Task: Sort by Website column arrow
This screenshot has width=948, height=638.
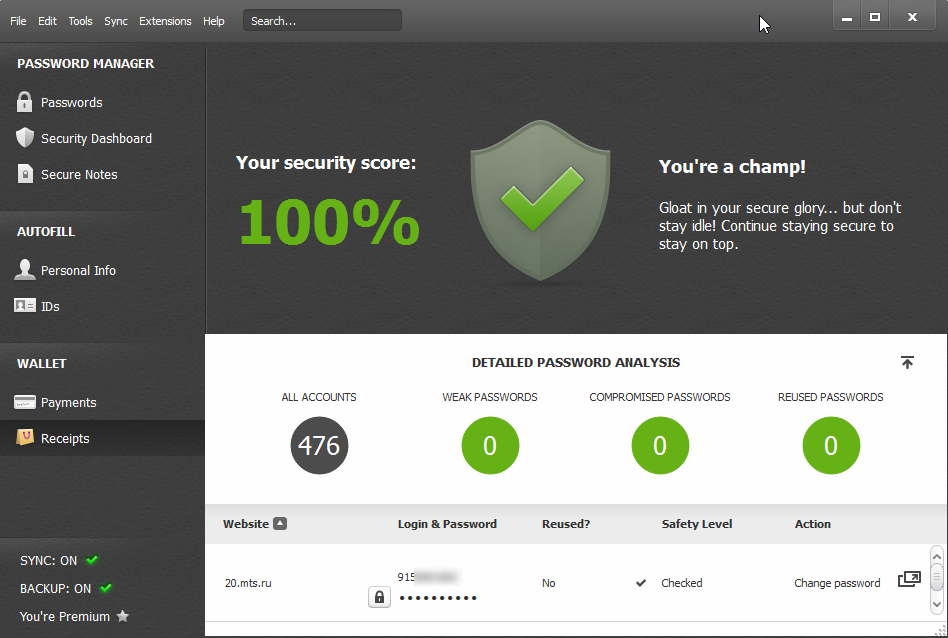Action: [x=280, y=523]
